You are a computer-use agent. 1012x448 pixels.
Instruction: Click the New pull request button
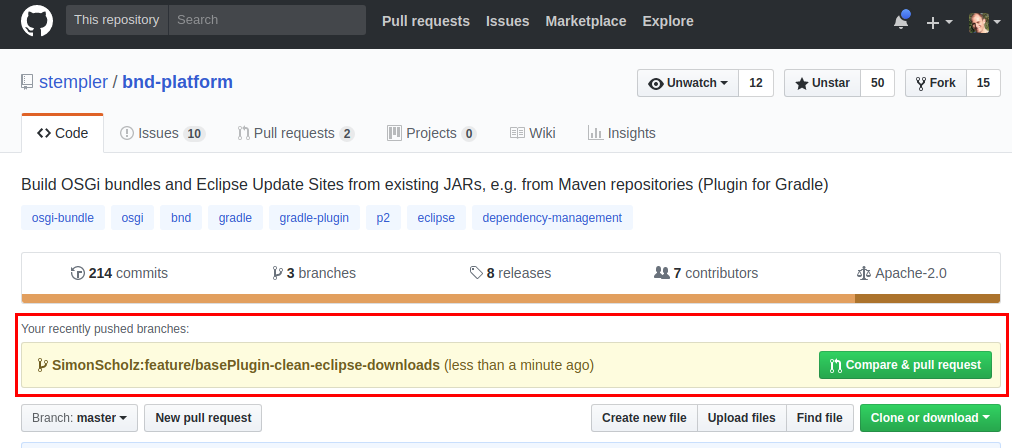203,418
